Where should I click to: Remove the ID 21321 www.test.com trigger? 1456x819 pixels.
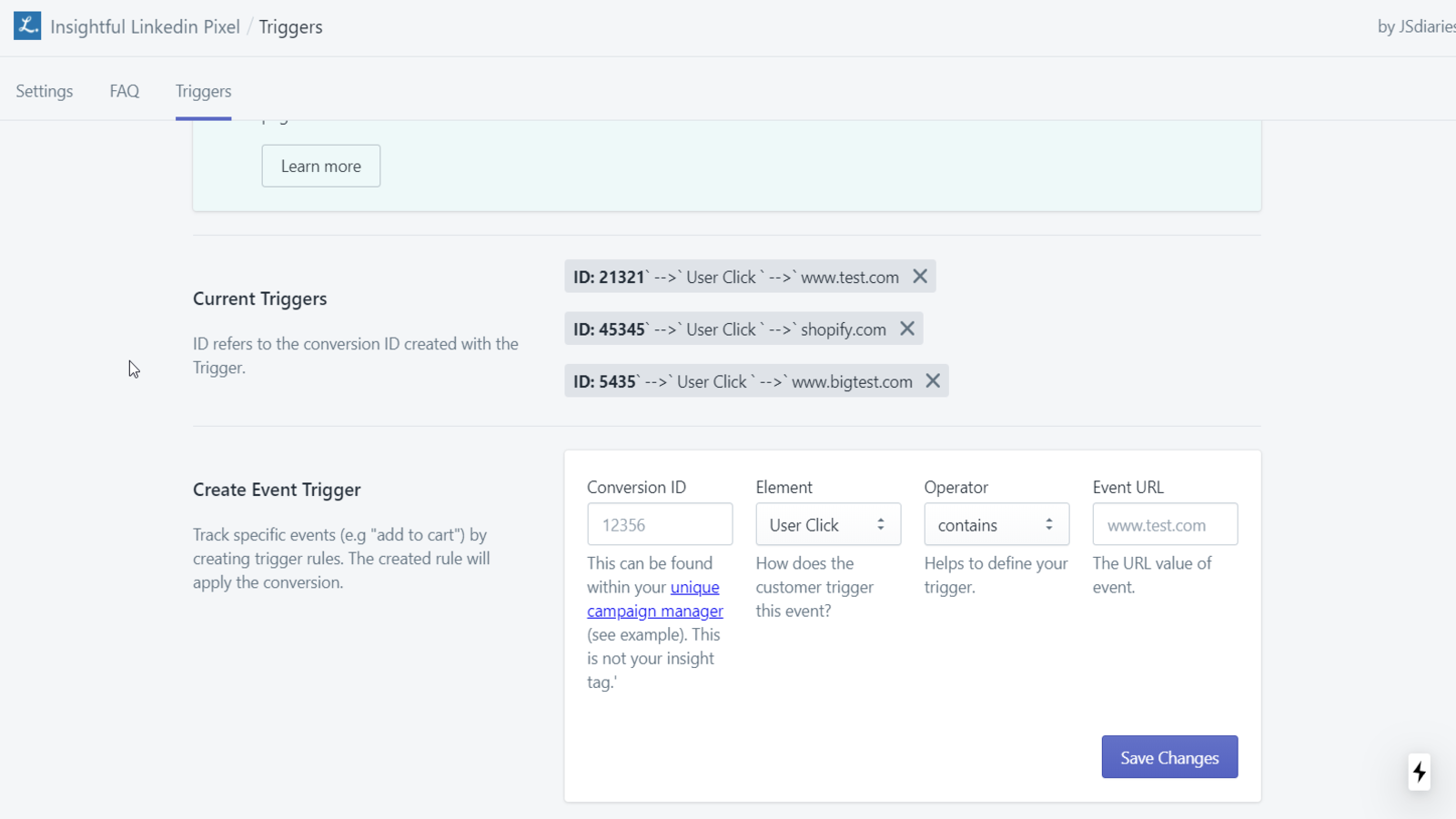[920, 277]
